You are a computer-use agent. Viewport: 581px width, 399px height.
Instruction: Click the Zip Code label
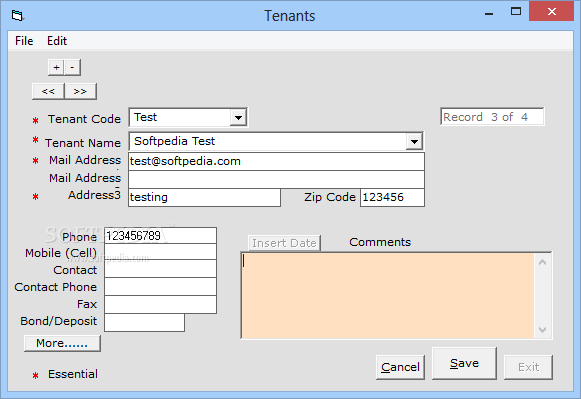[330, 197]
